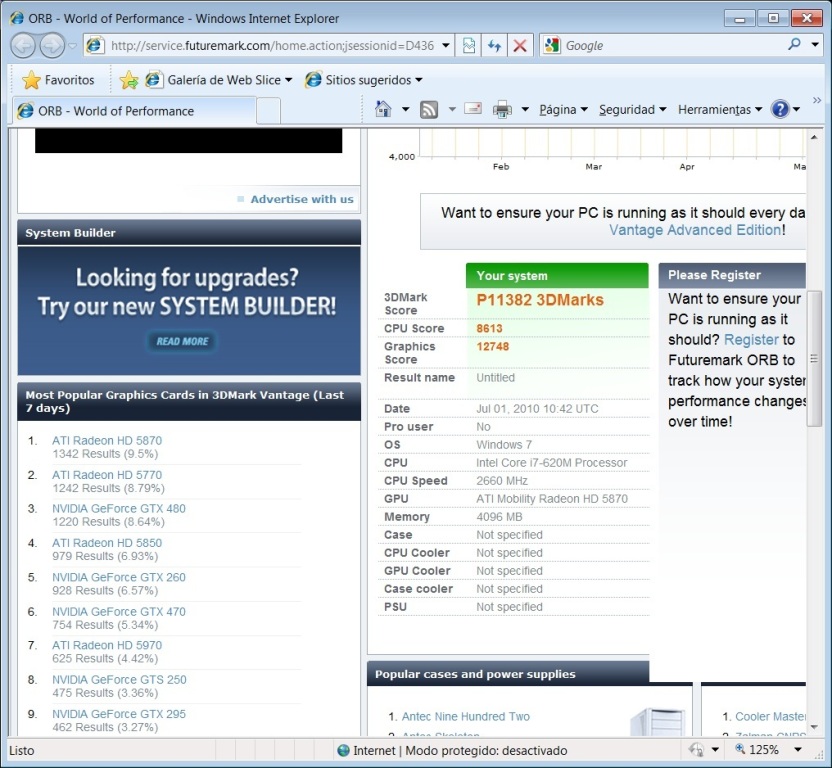Click the search magnifier icon

coord(794,45)
